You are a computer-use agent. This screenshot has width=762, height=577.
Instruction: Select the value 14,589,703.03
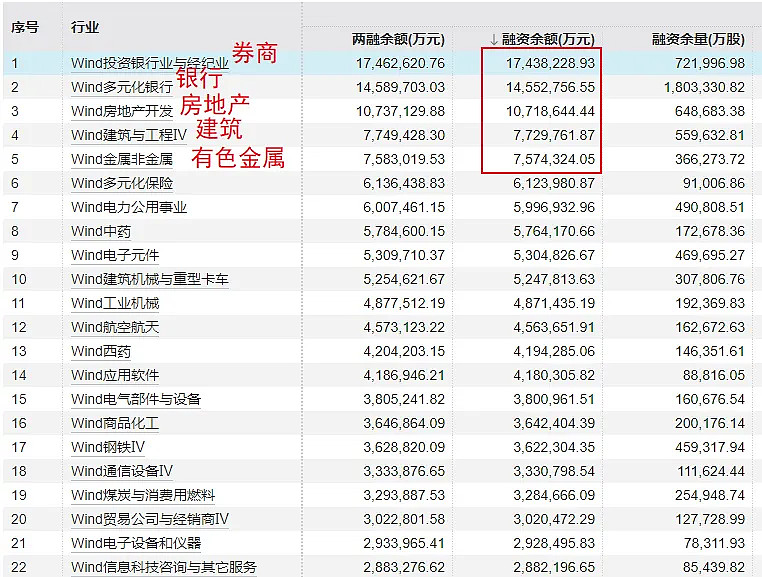coord(400,87)
